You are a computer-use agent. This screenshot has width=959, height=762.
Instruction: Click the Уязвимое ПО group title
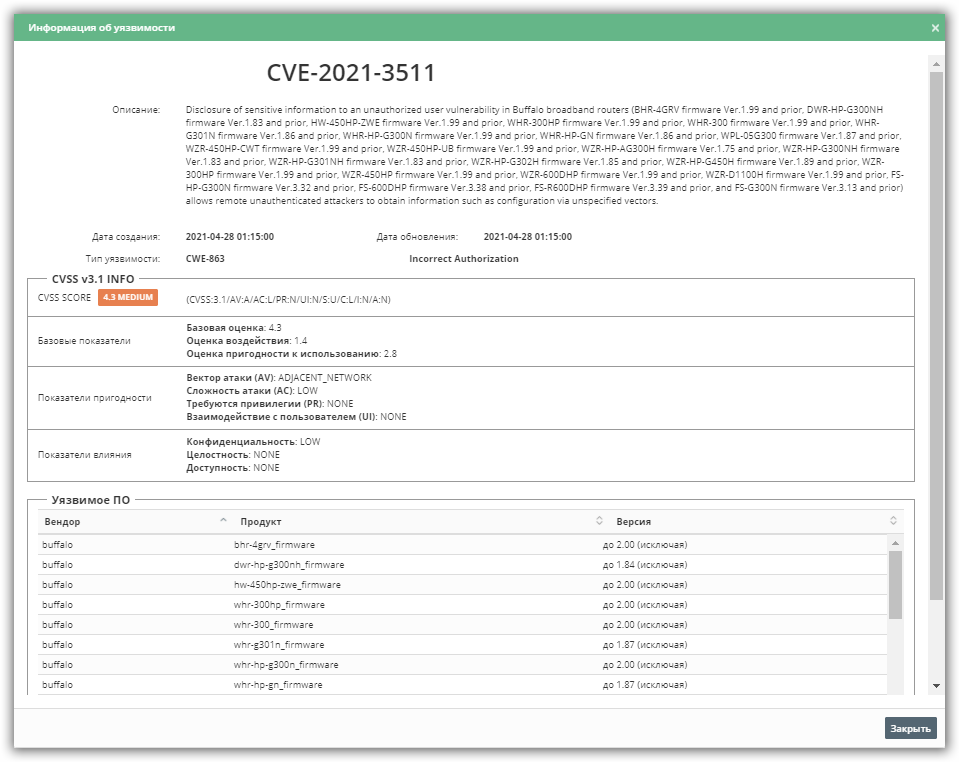coord(91,500)
